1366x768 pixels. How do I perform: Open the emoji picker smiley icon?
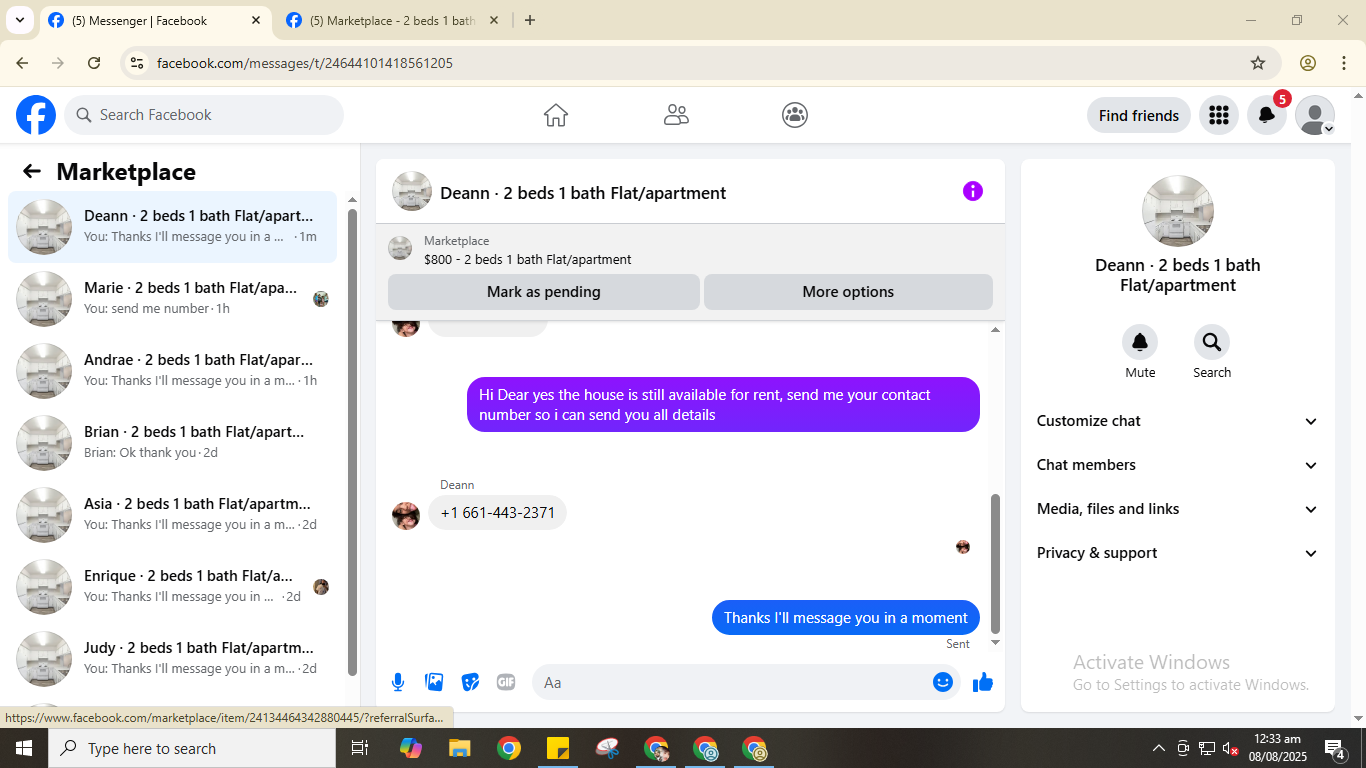point(943,682)
